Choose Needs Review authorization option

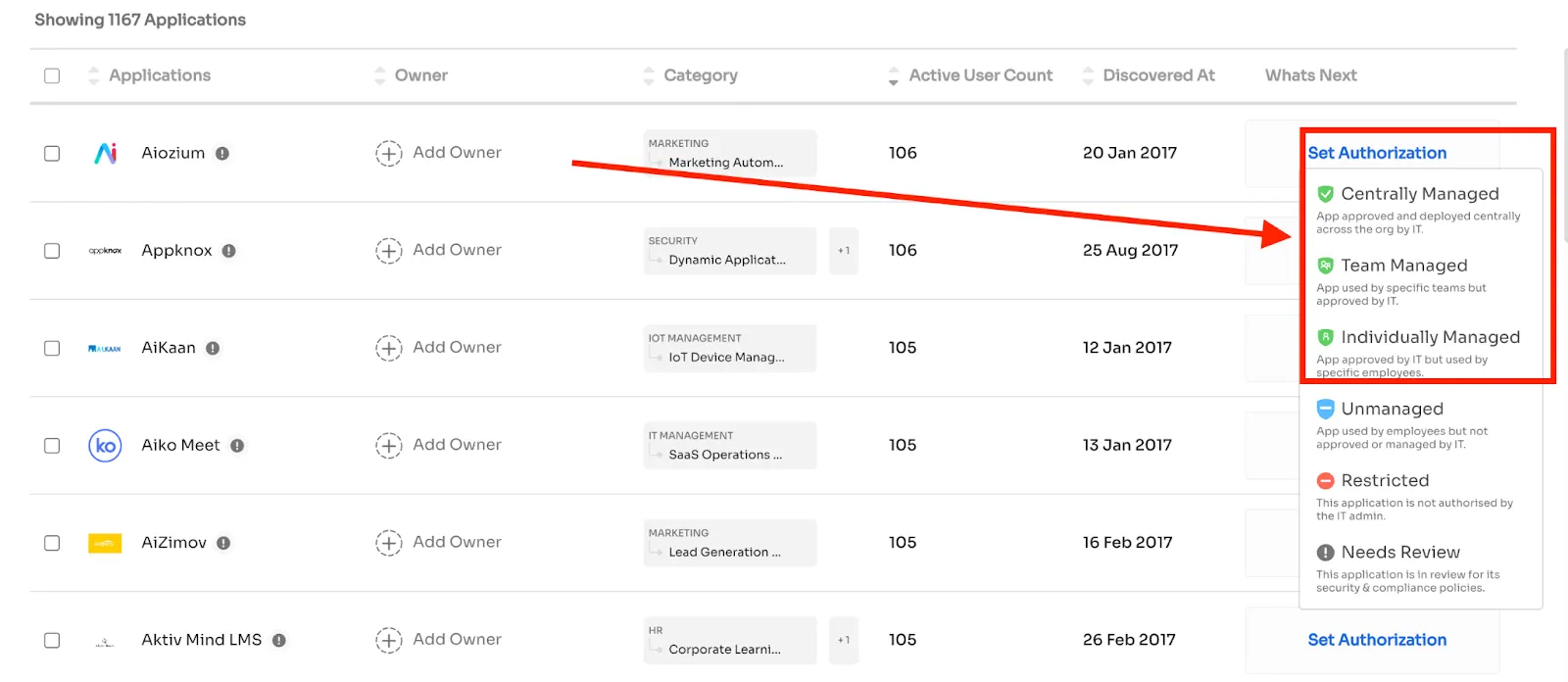click(1420, 568)
